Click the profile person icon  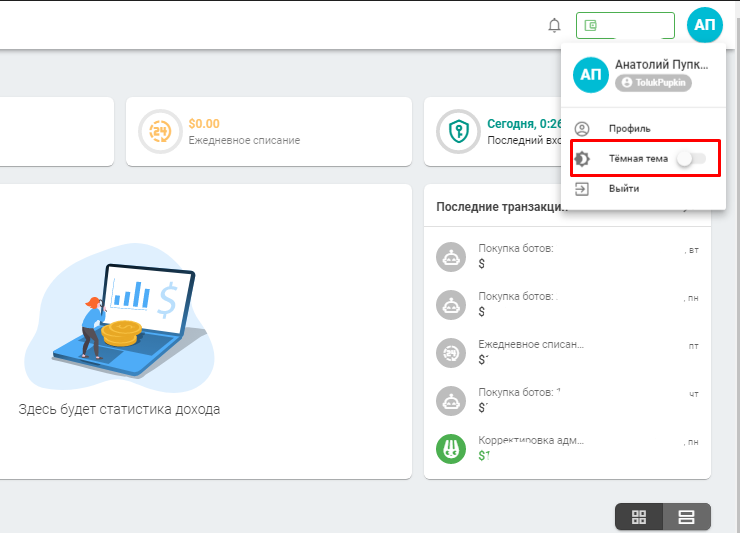pos(582,128)
